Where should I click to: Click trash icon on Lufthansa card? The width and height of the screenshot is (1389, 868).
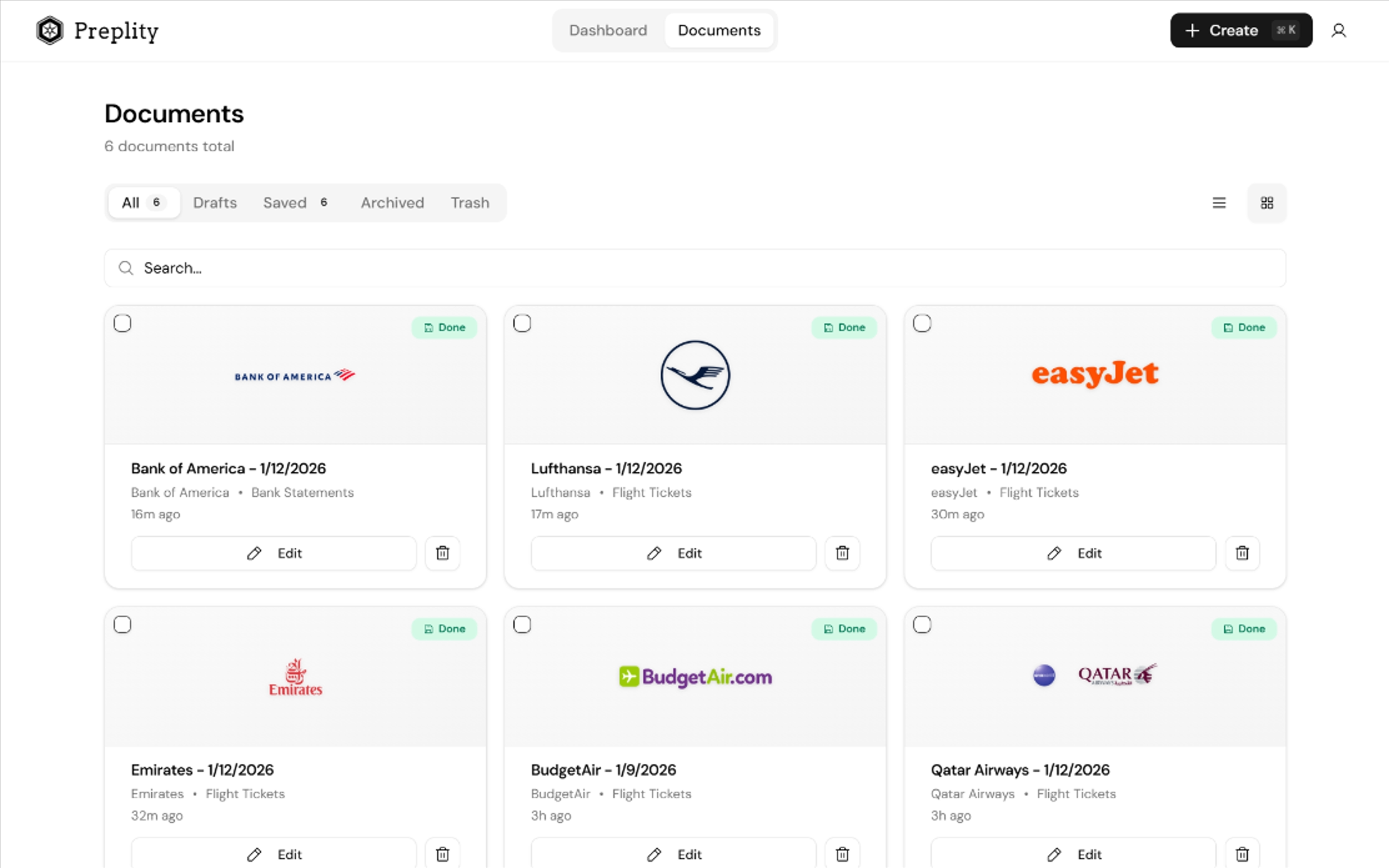(842, 553)
